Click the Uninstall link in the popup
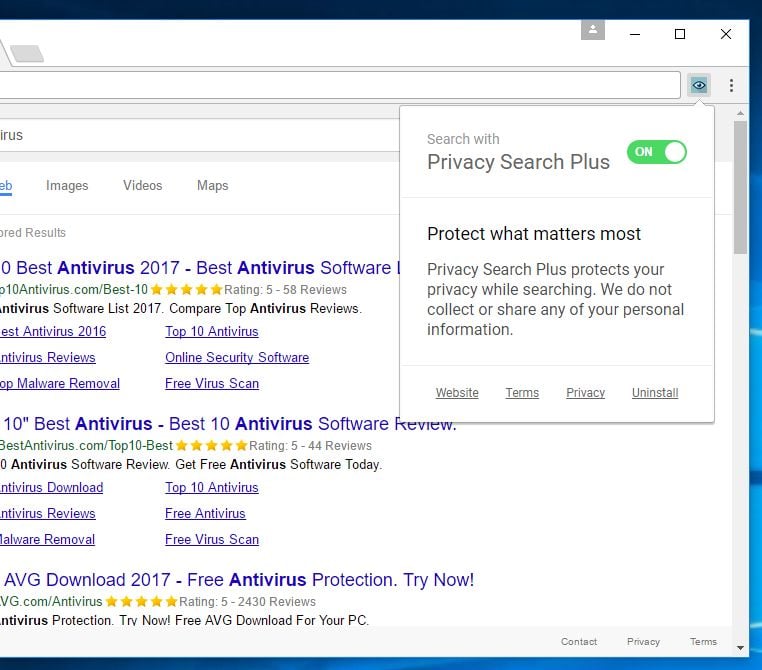Viewport: 762px width, 670px height. coord(655,393)
